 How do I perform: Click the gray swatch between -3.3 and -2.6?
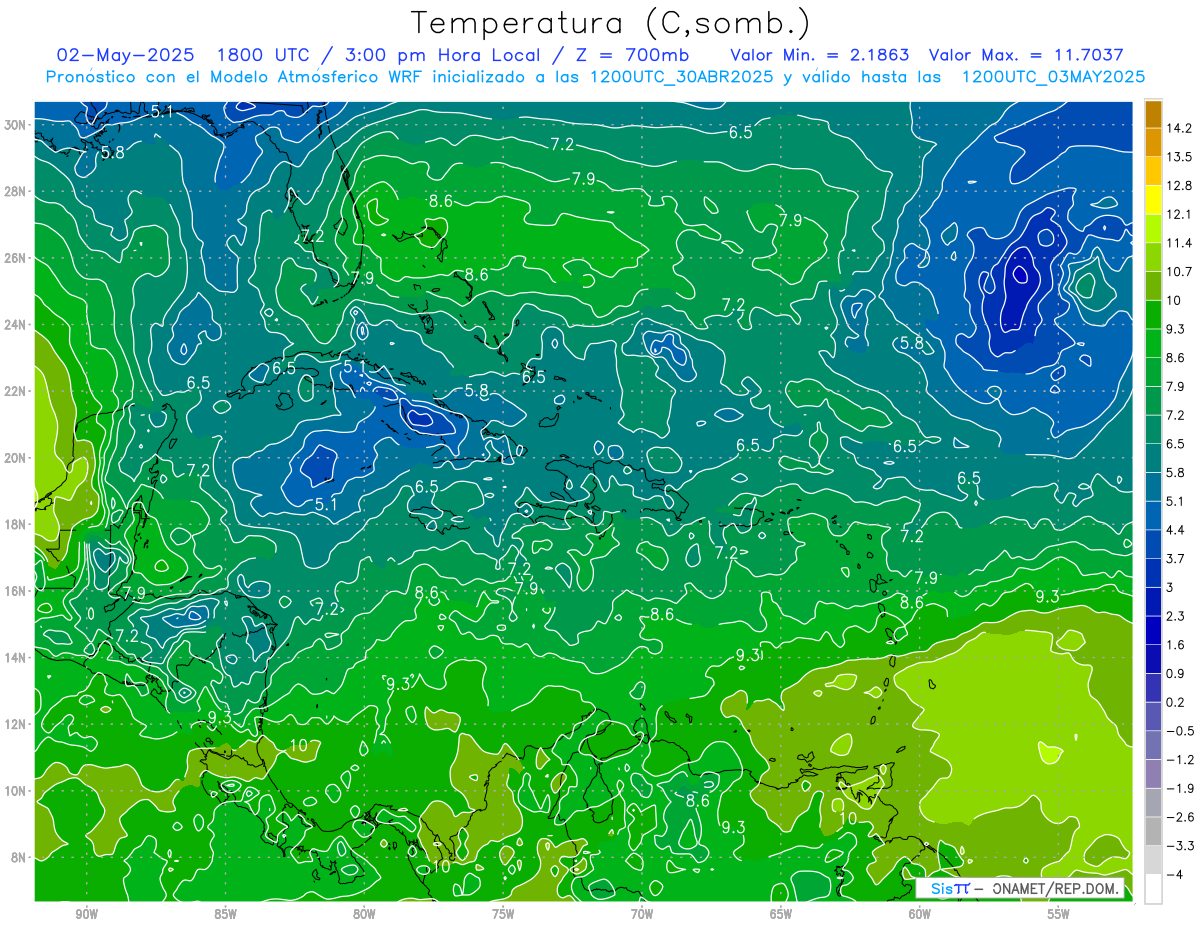pos(1153,831)
